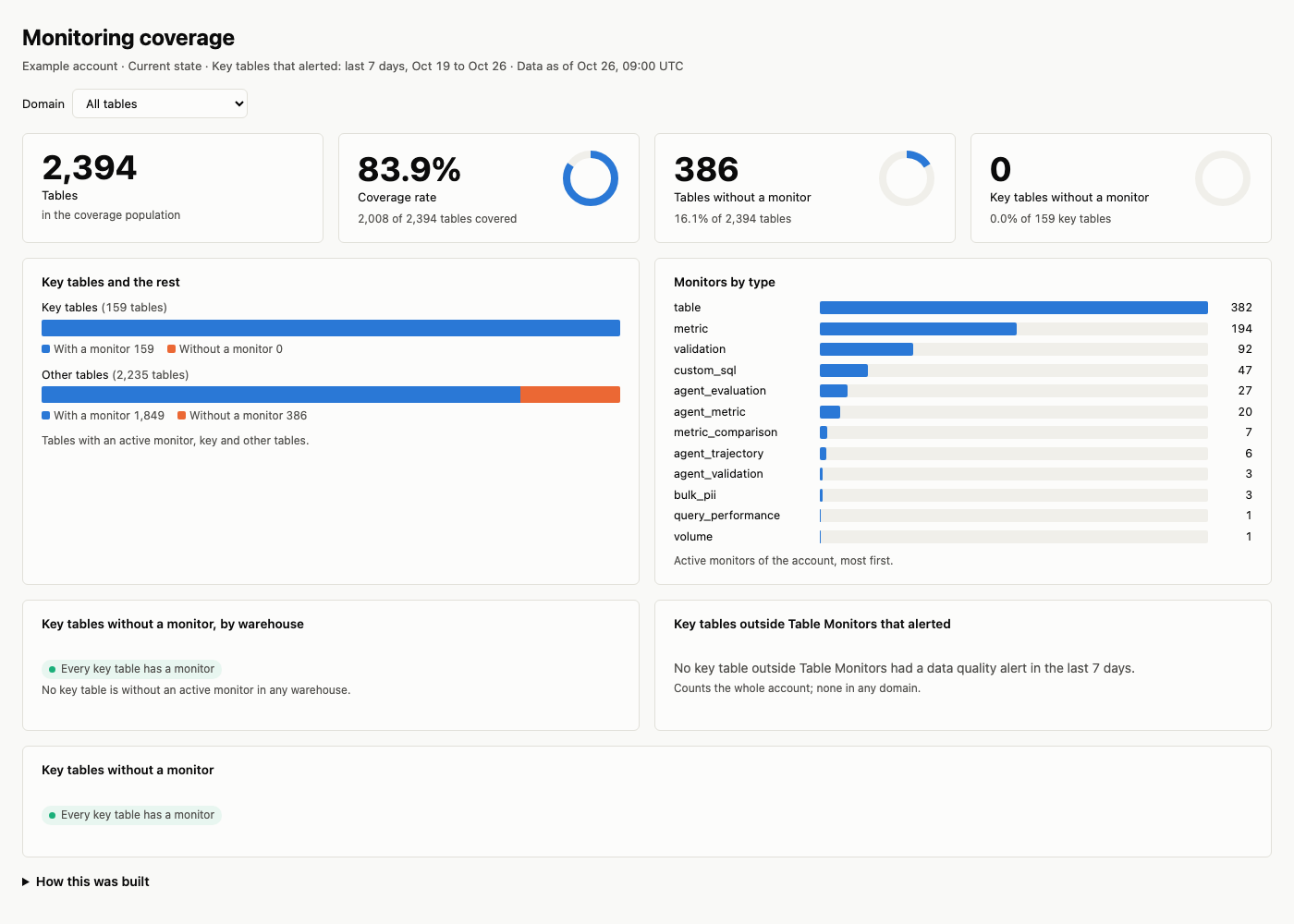Click blue legend swatch for With a monitor 1,849
This screenshot has width=1294, height=924.
(x=45, y=416)
